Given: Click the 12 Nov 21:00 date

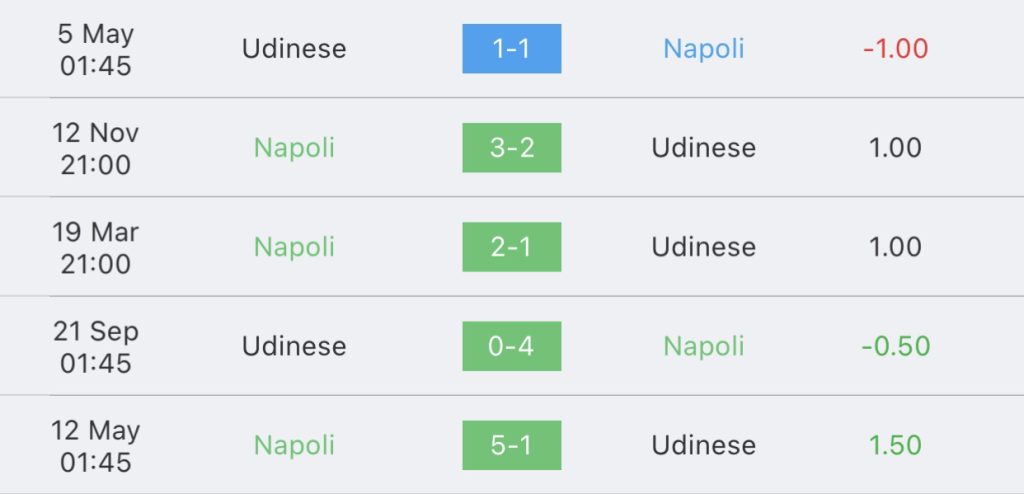Looking at the screenshot, I should click(95, 148).
